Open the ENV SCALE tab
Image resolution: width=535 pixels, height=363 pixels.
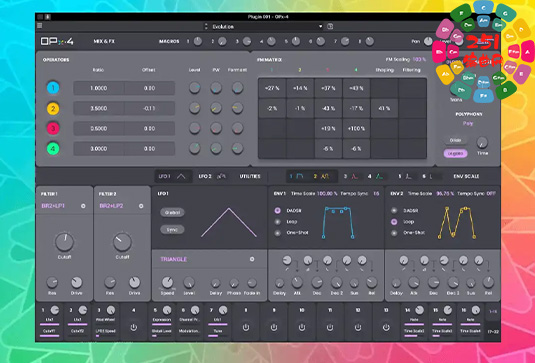[466, 176]
